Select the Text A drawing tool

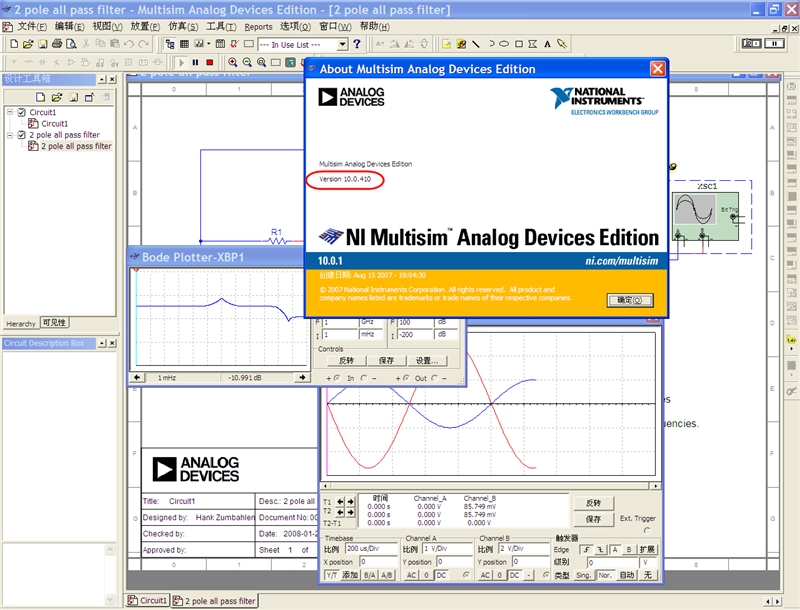click(547, 44)
